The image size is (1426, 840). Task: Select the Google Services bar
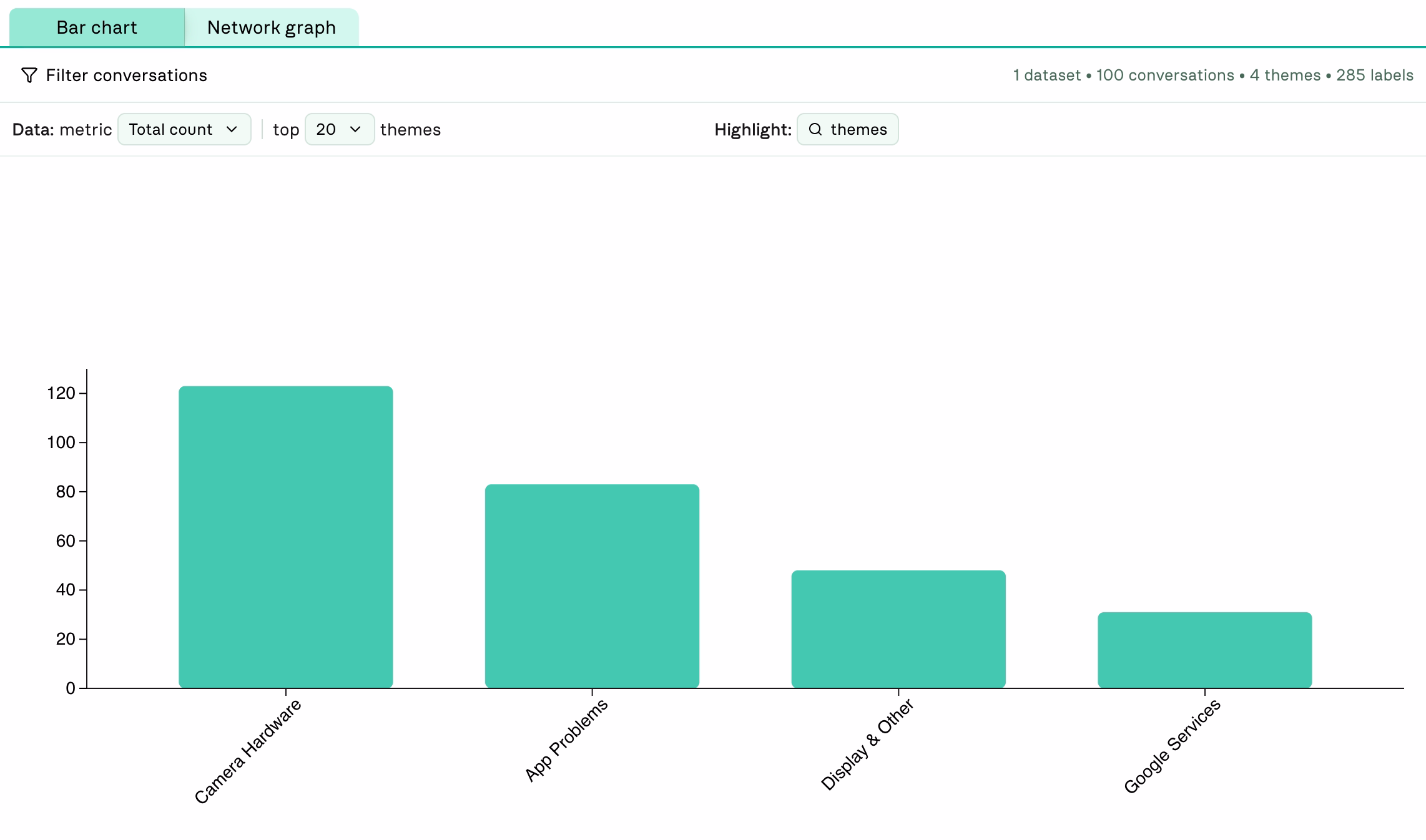(x=1204, y=649)
